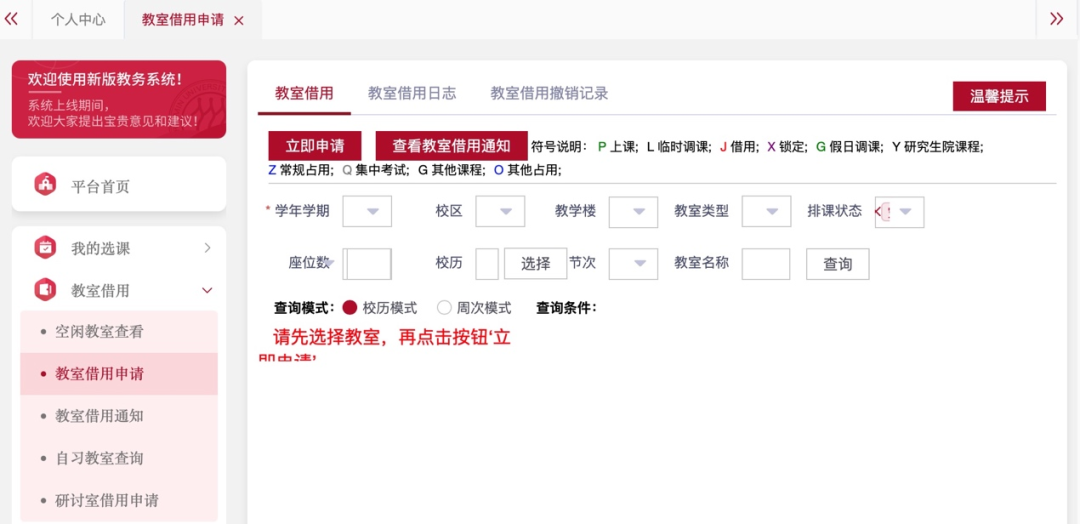Viewport: 1080px width, 524px height.
Task: Click the 平台首页 home icon
Action: 45,185
